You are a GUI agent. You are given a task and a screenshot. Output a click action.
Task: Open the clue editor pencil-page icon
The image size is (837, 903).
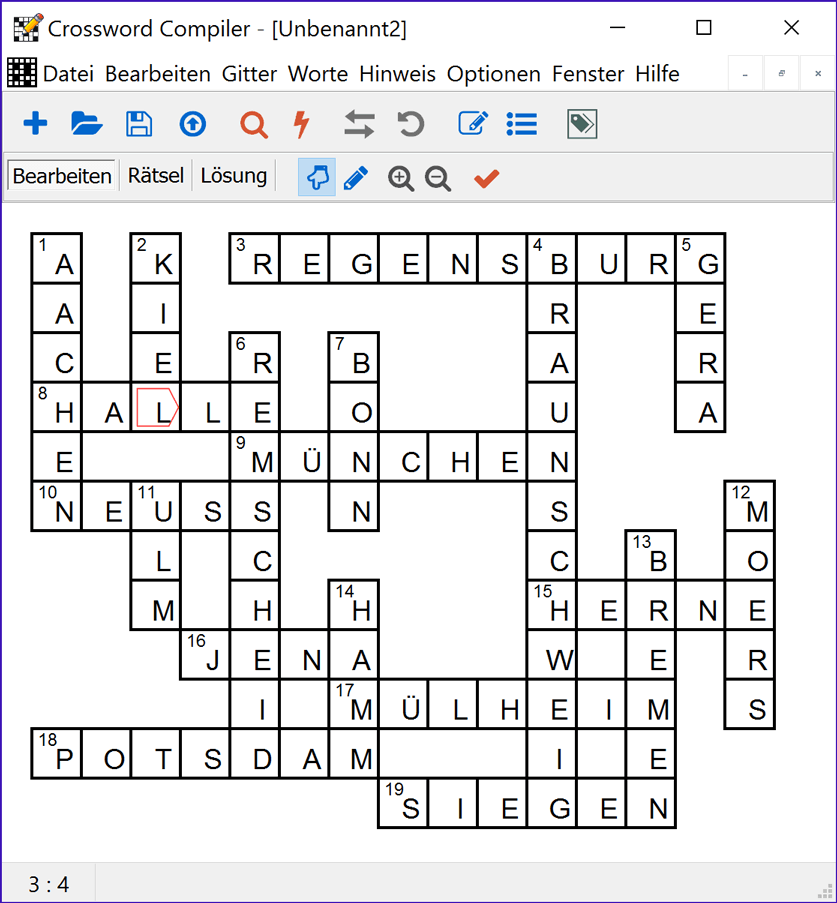click(x=472, y=123)
